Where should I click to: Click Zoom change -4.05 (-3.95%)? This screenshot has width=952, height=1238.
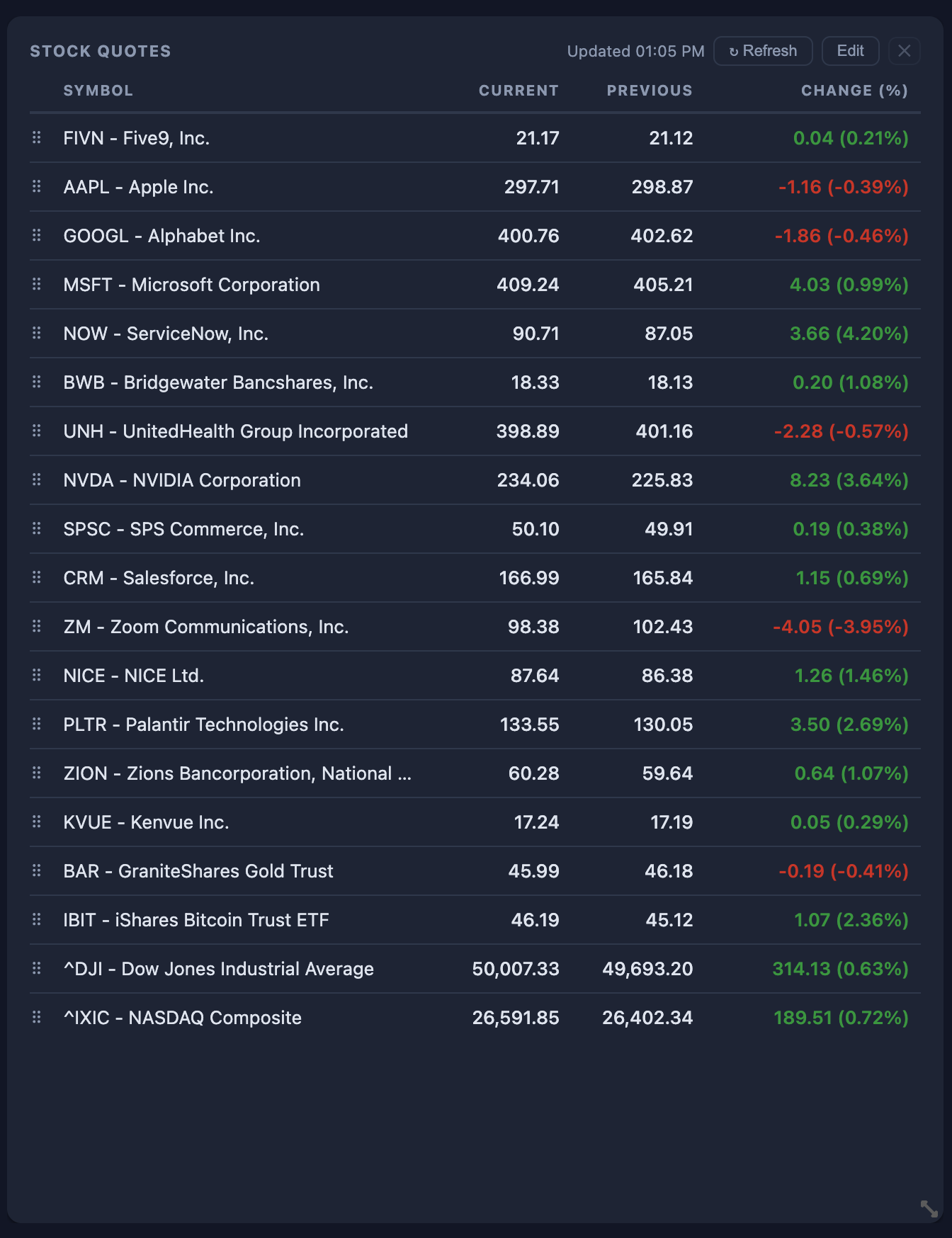click(x=841, y=627)
